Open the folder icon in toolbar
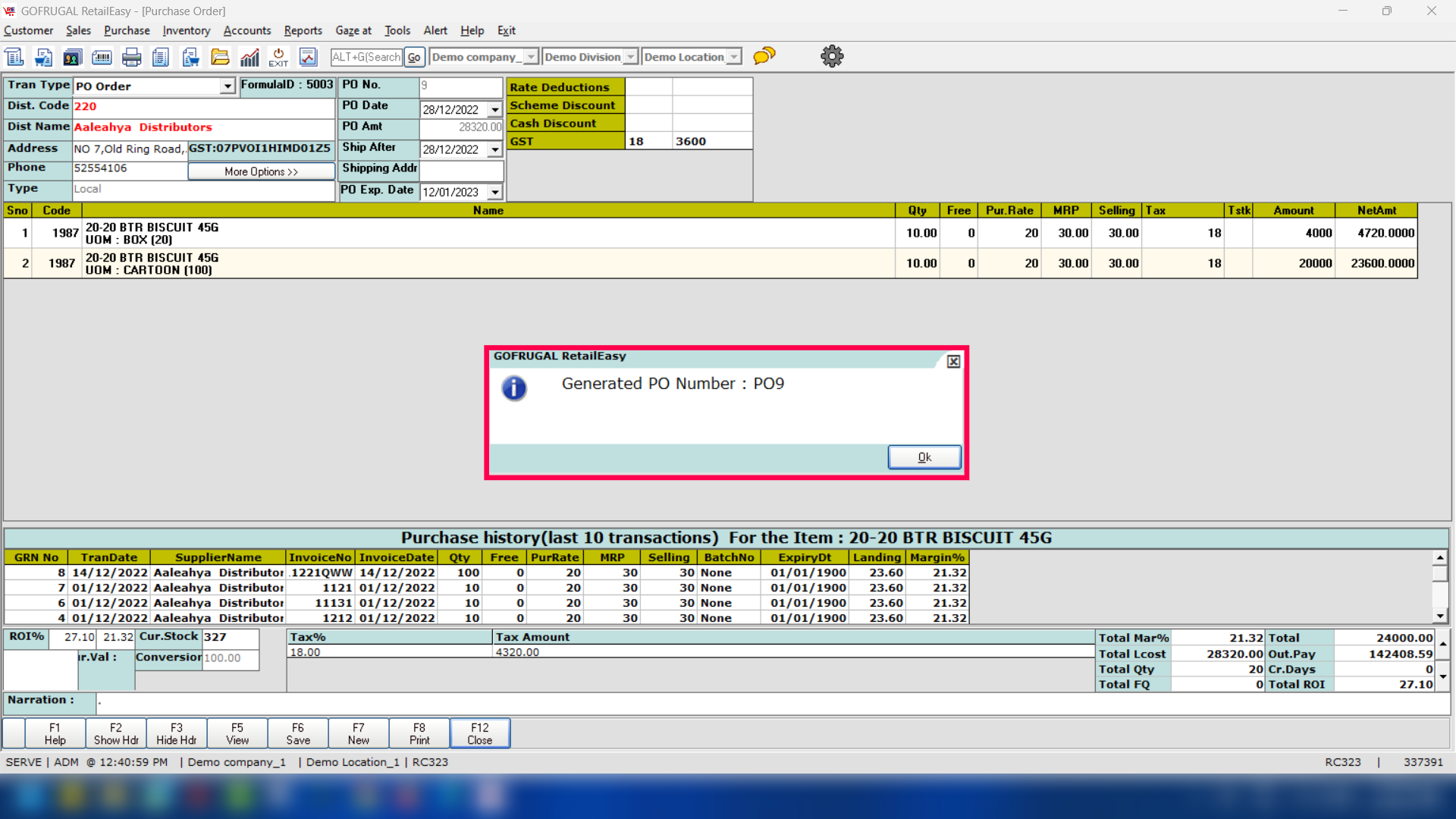1456x819 pixels. pos(220,57)
